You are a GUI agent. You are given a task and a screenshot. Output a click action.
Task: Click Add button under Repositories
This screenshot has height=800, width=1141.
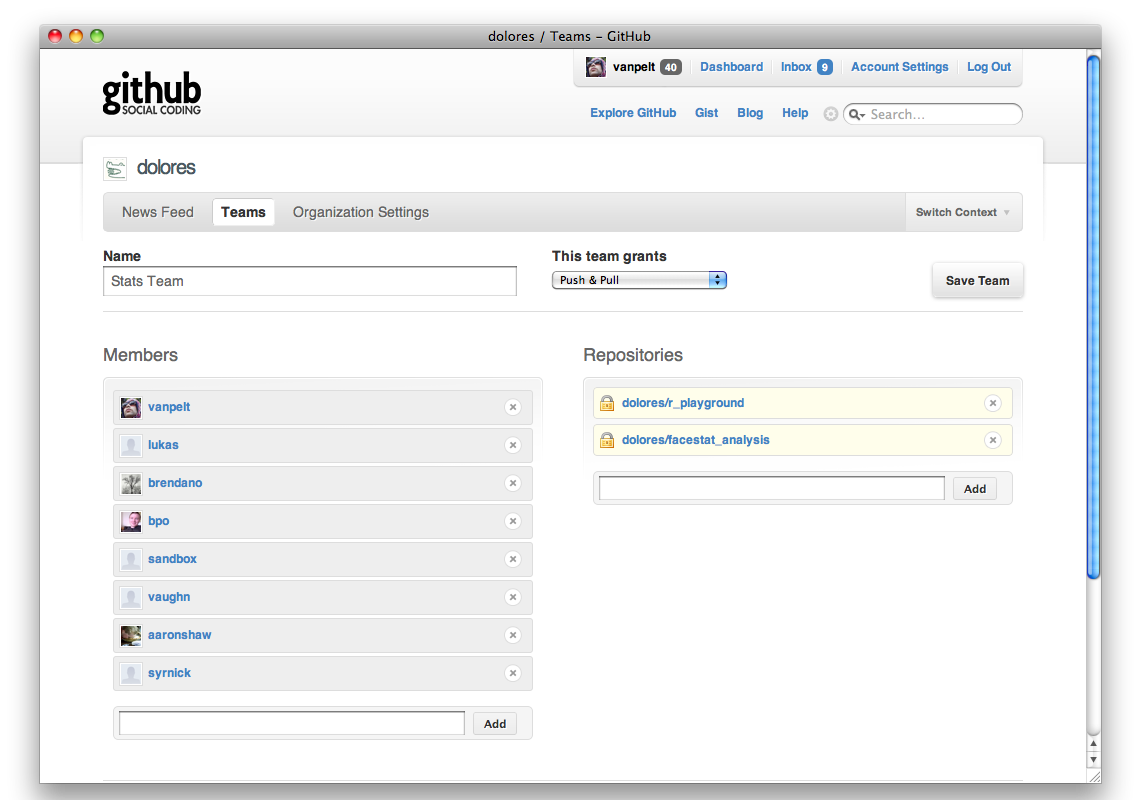click(x=974, y=489)
